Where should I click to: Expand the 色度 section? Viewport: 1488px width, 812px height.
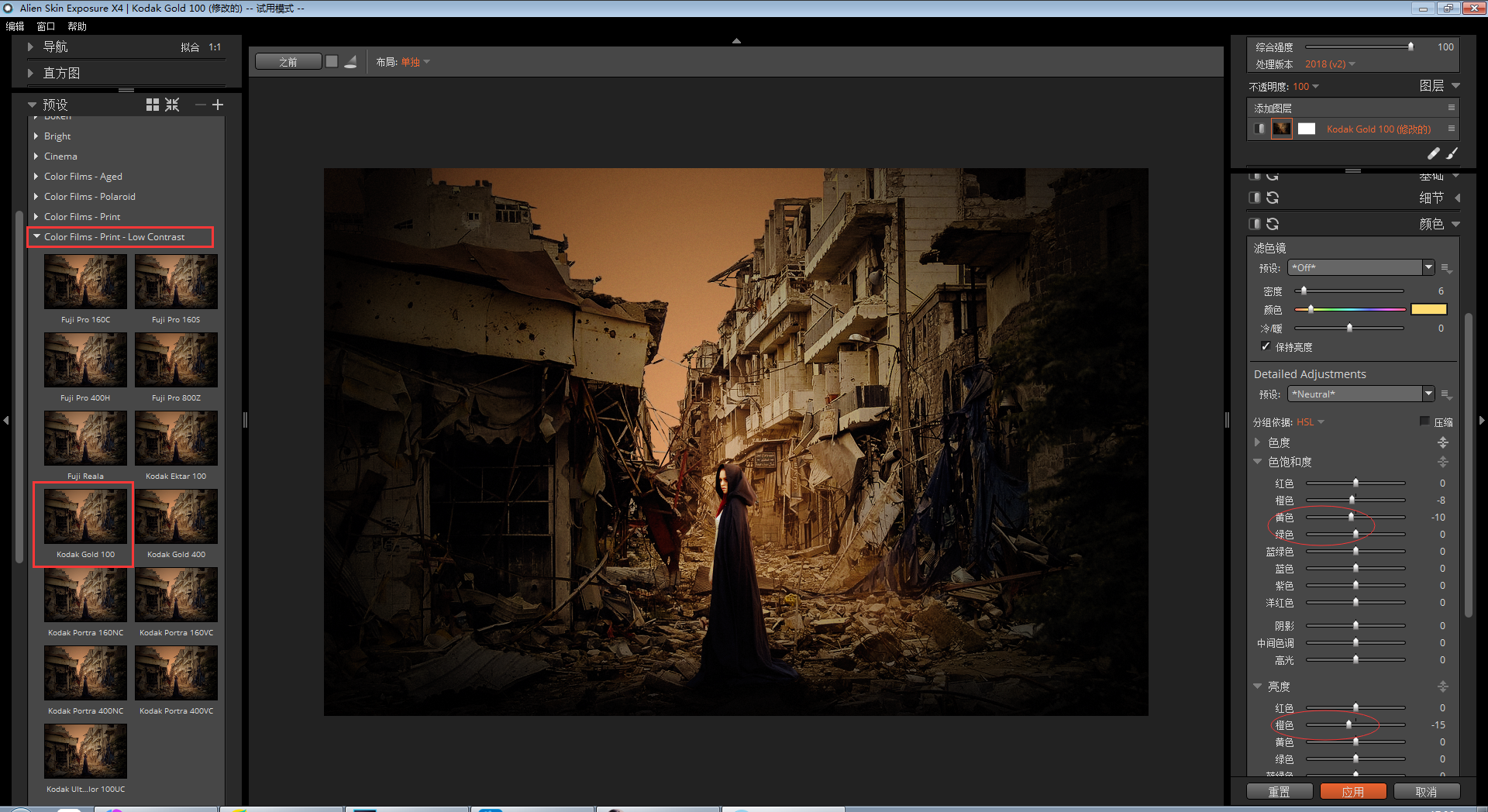click(1258, 442)
